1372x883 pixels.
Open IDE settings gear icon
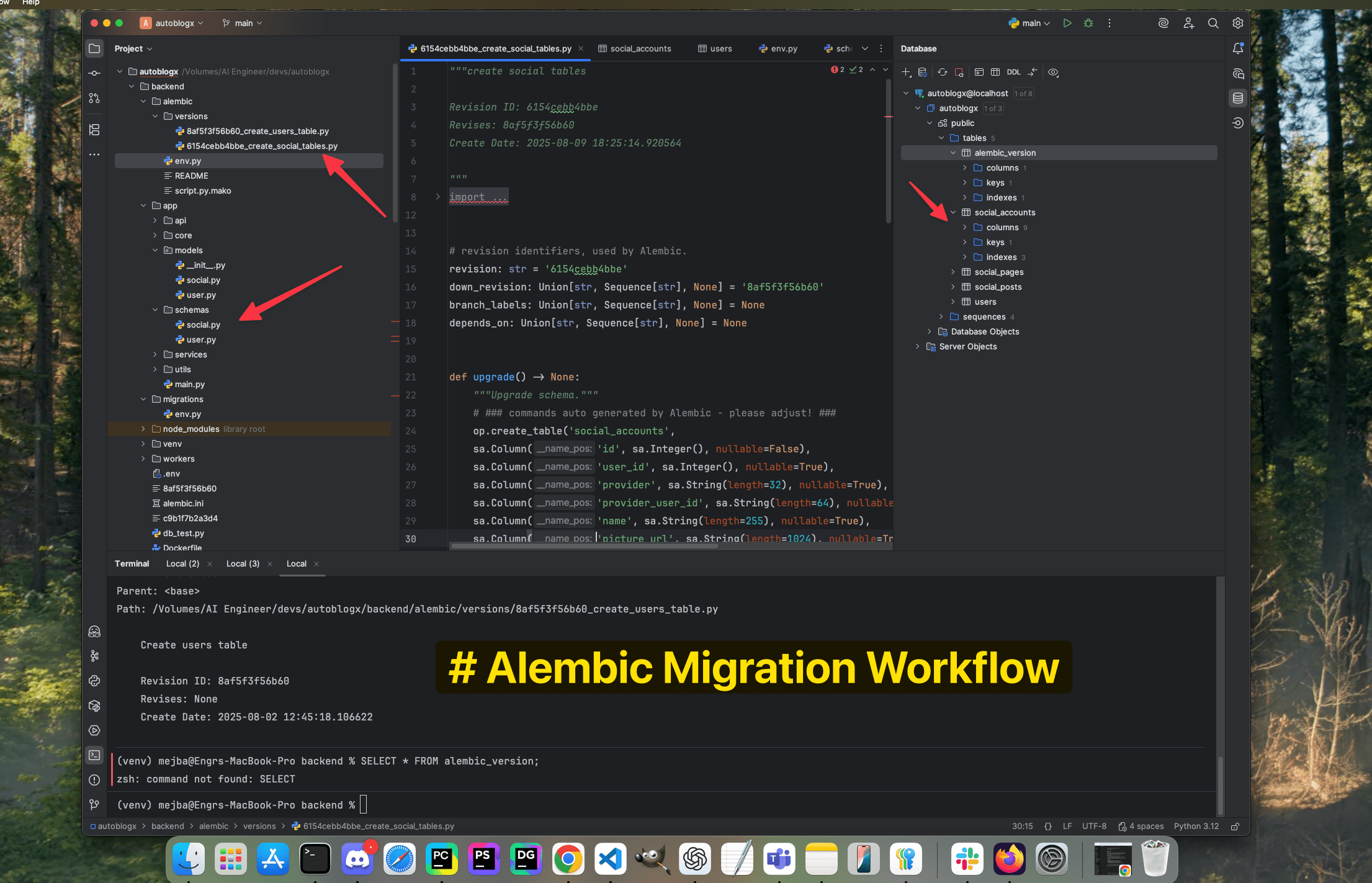[x=1238, y=23]
